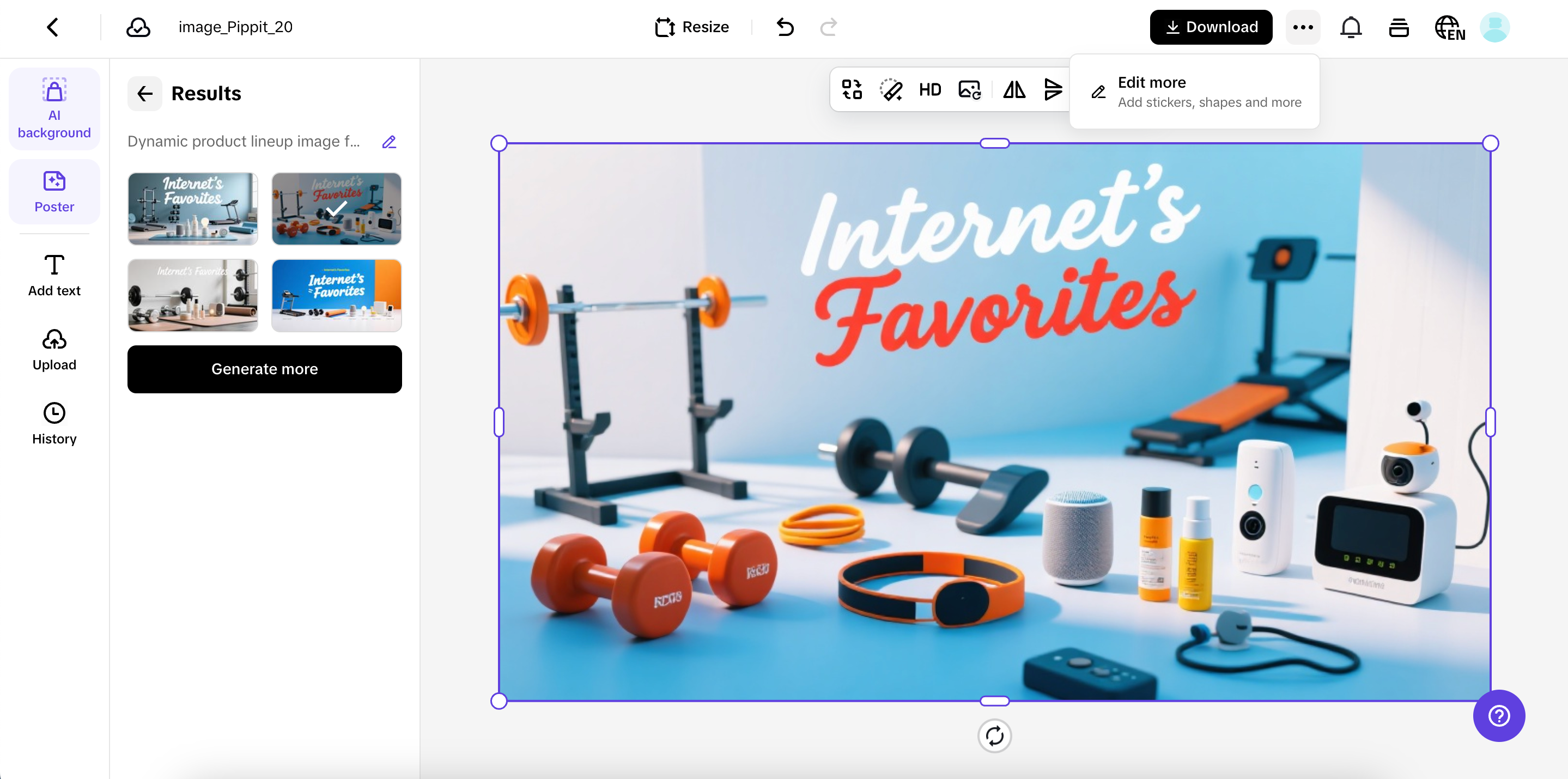Open the AI background panel

(x=53, y=108)
